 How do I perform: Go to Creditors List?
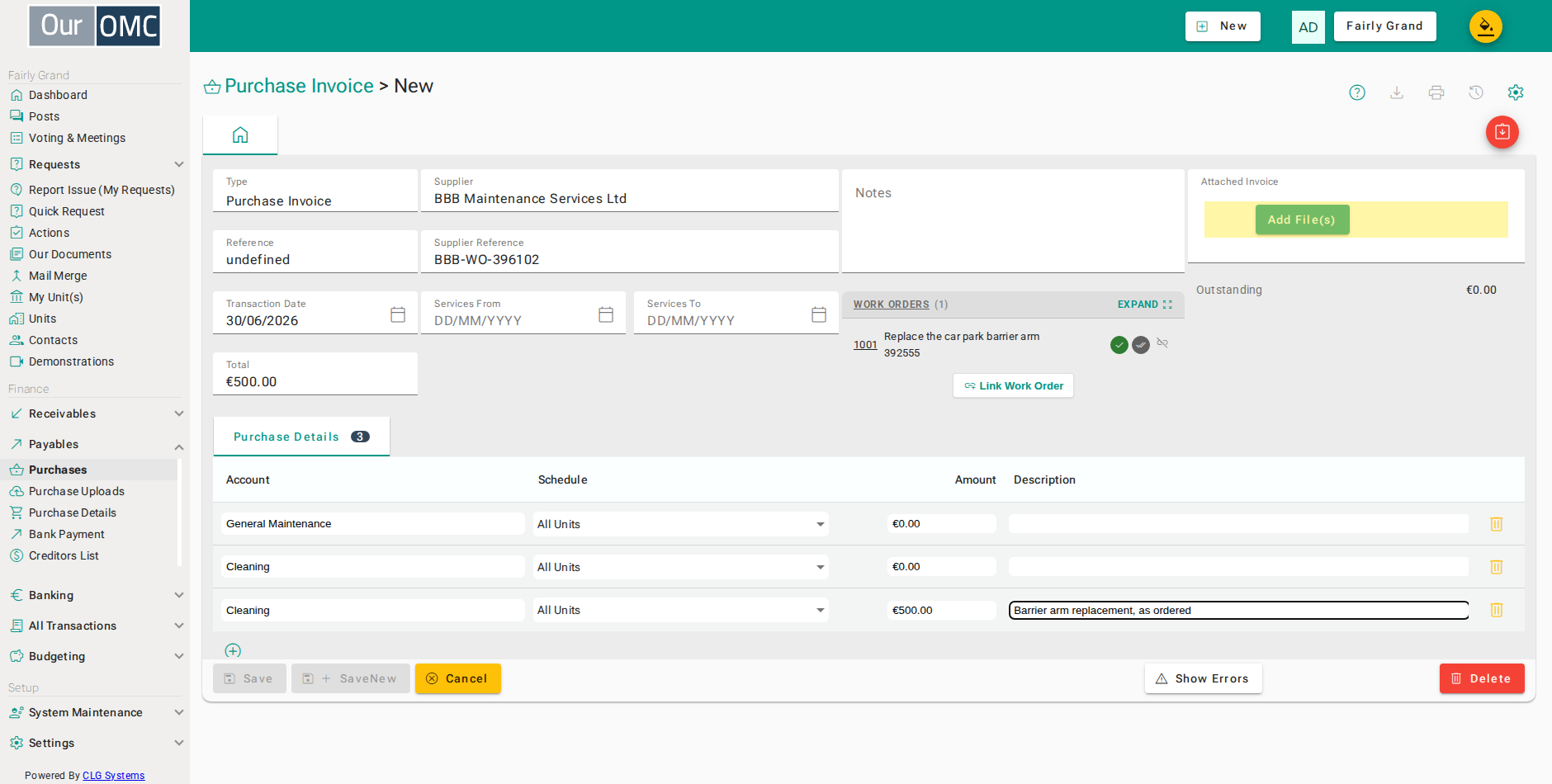coord(64,555)
